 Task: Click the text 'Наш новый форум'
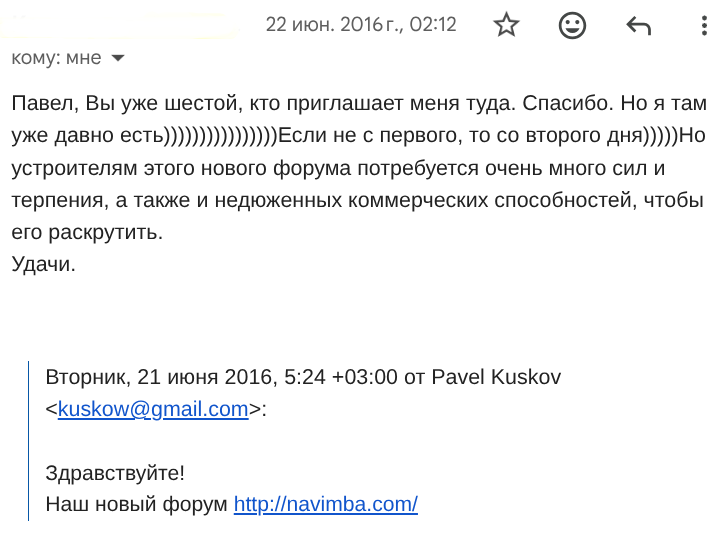(x=136, y=504)
